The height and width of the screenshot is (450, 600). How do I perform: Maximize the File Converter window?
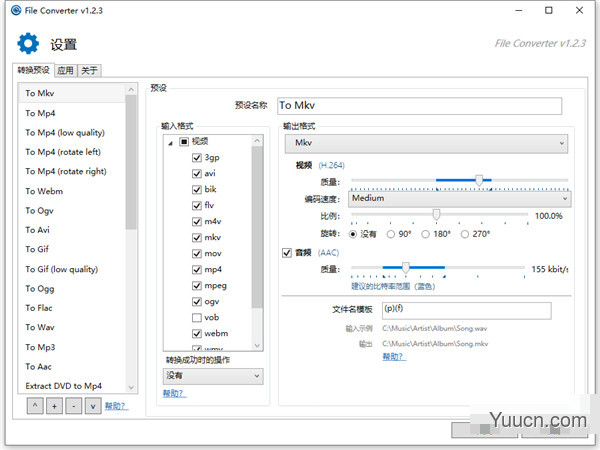coord(548,10)
